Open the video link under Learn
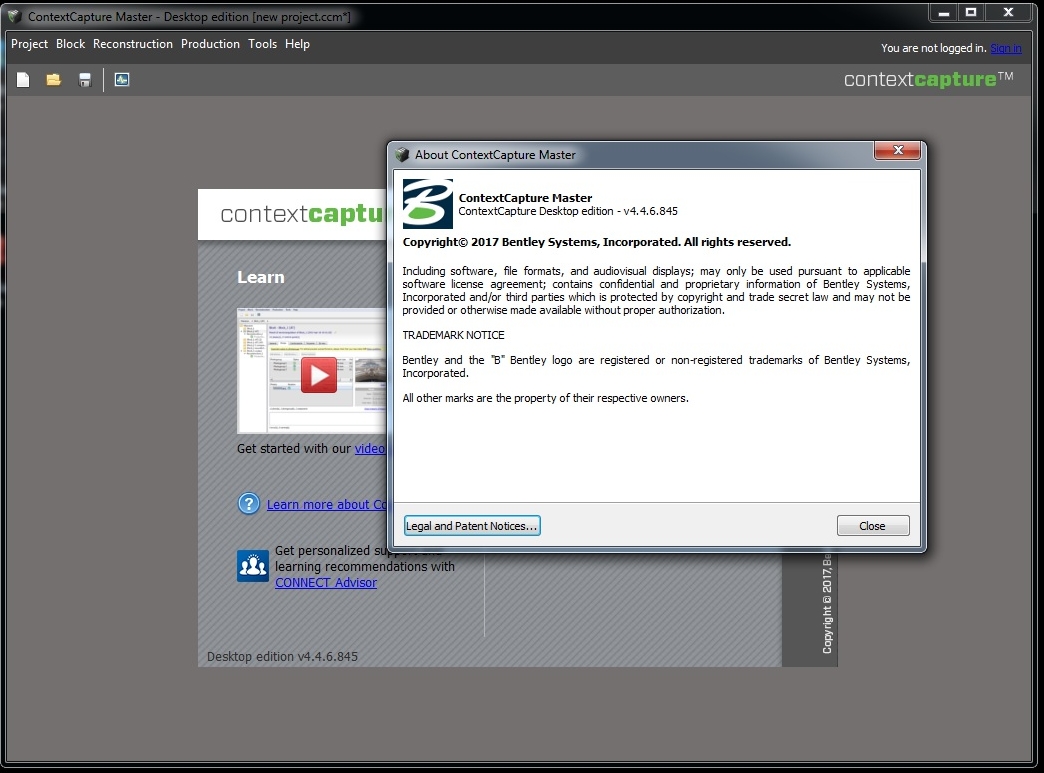This screenshot has width=1044, height=773. click(x=370, y=448)
